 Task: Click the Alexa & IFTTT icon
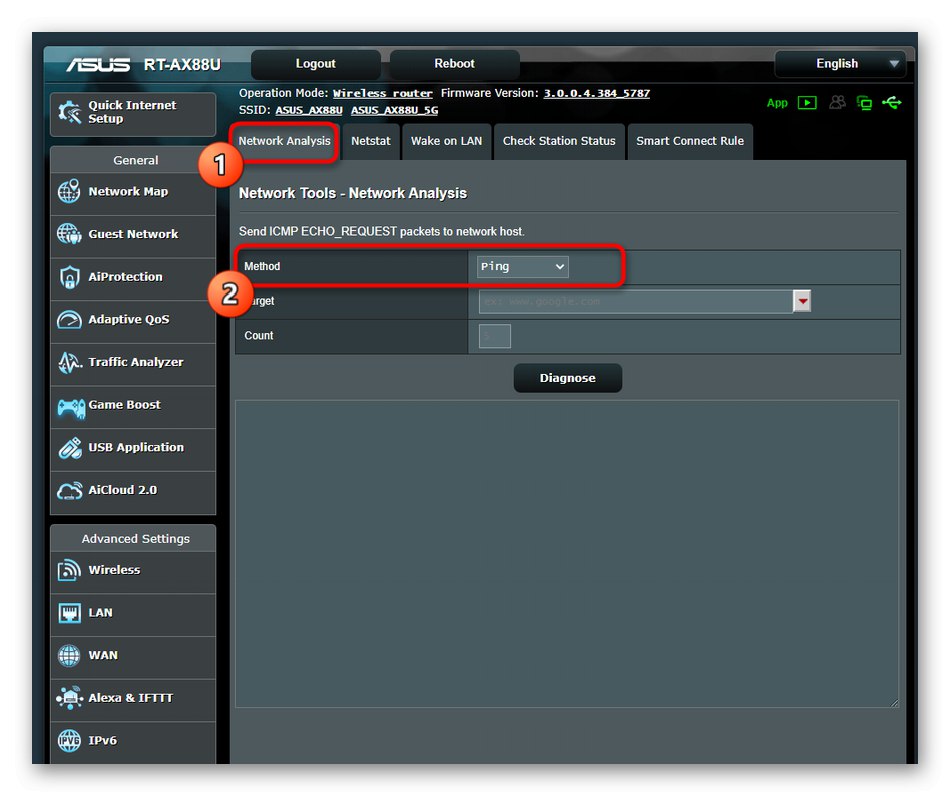[x=70, y=698]
